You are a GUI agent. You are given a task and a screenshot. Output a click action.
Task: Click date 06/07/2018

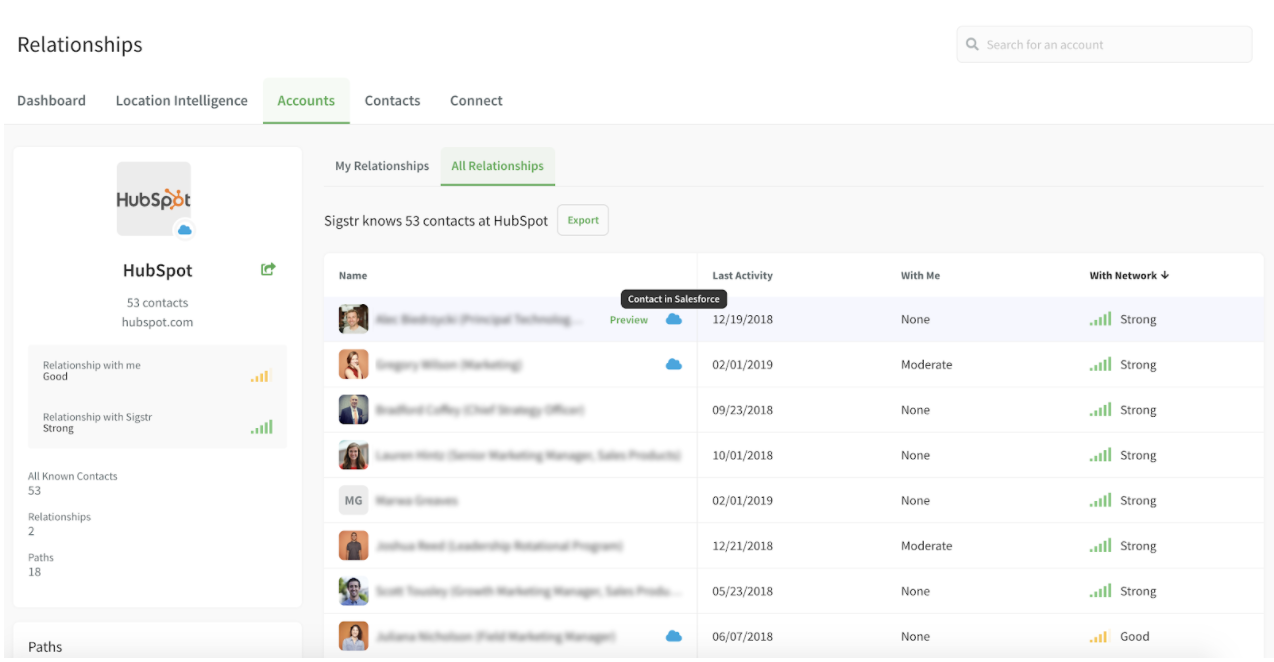tap(742, 636)
